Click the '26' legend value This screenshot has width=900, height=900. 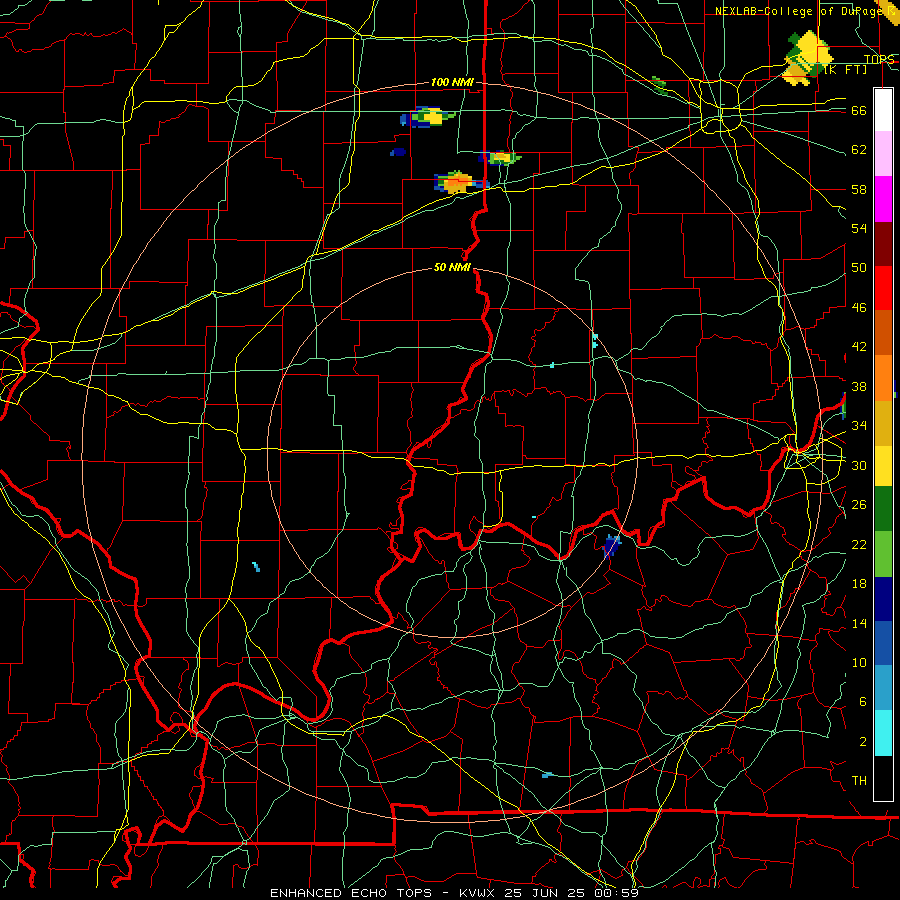pyautogui.click(x=859, y=505)
